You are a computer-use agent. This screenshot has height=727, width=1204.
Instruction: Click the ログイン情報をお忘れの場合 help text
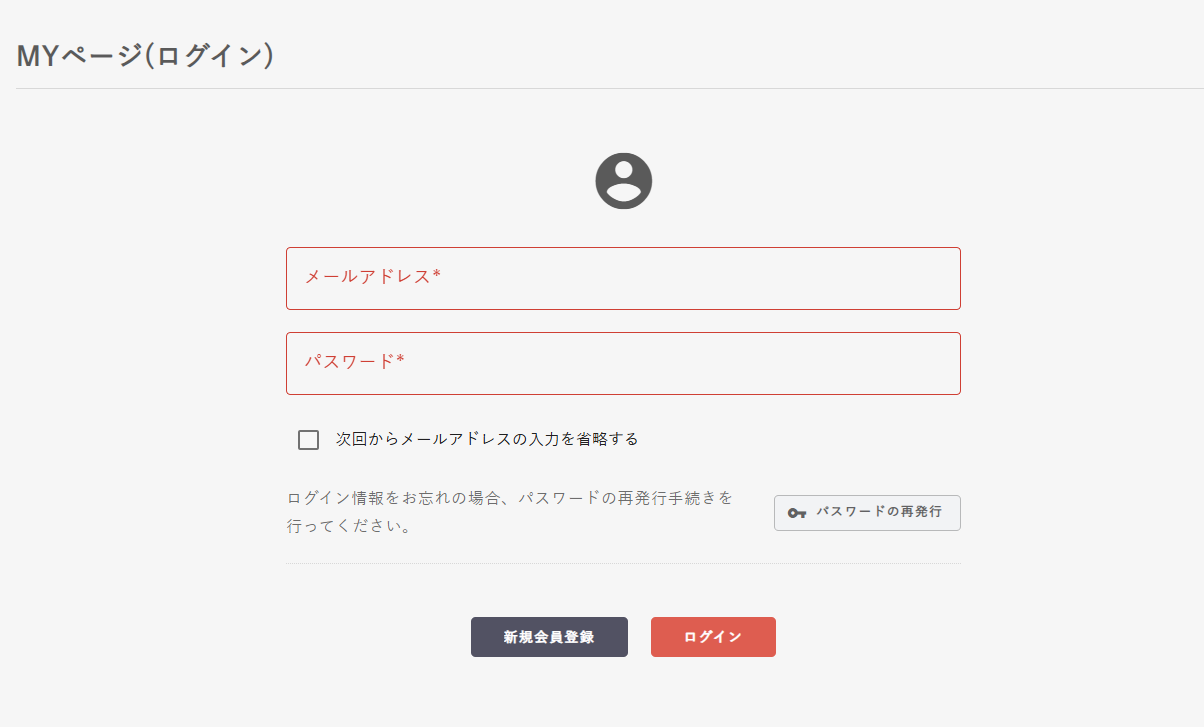(510, 498)
